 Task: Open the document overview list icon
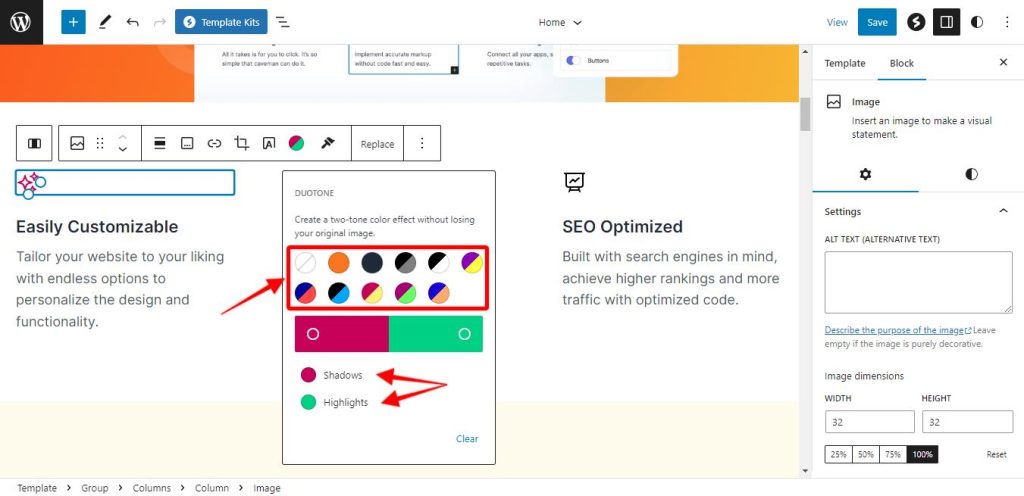click(x=283, y=22)
